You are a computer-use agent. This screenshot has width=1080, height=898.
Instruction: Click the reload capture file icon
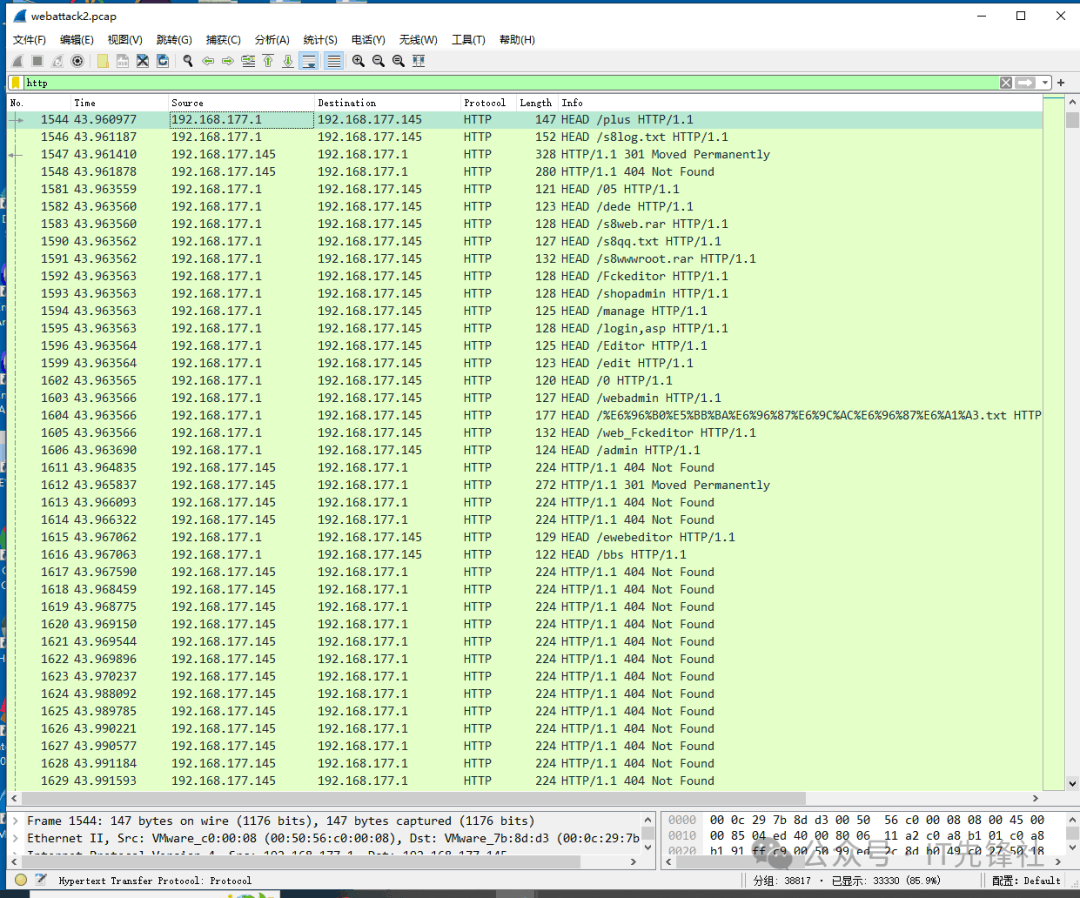click(x=162, y=61)
